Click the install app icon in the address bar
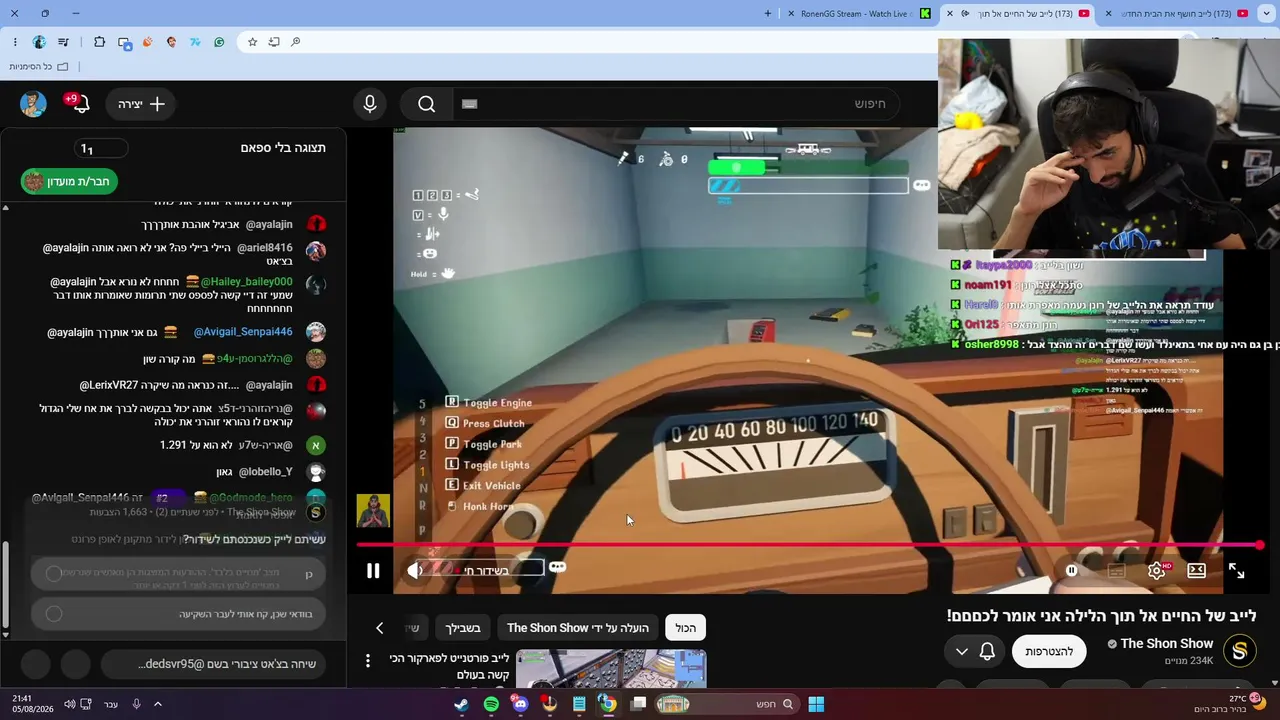The width and height of the screenshot is (1280, 720). 273,42
